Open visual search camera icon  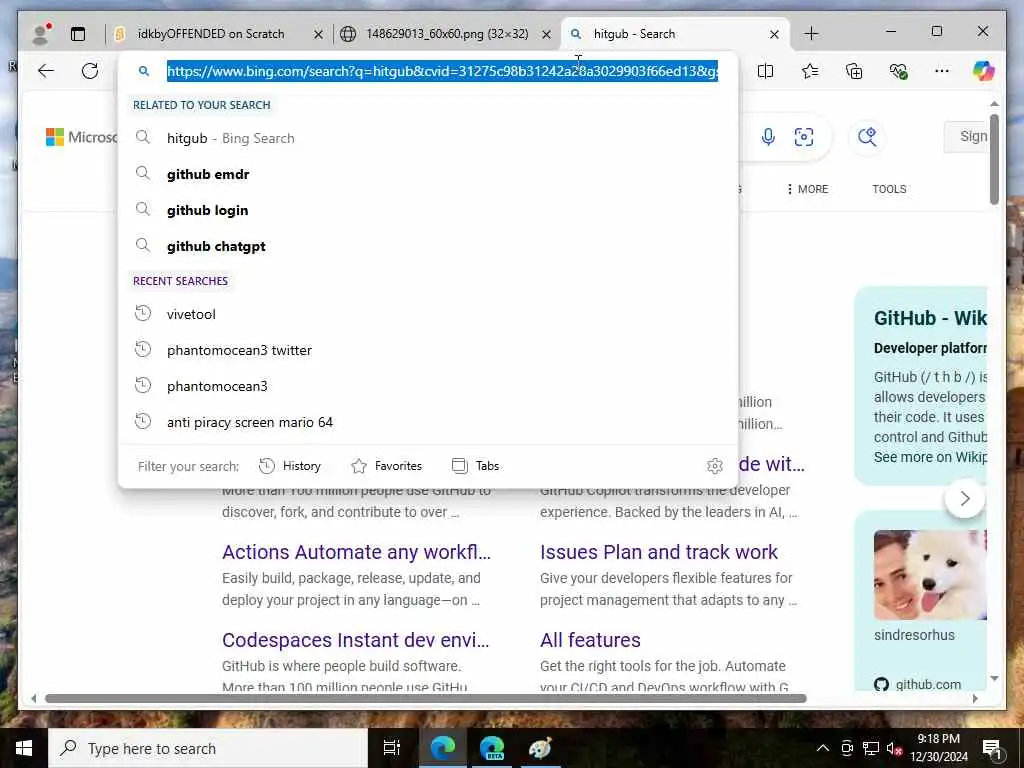(x=804, y=136)
